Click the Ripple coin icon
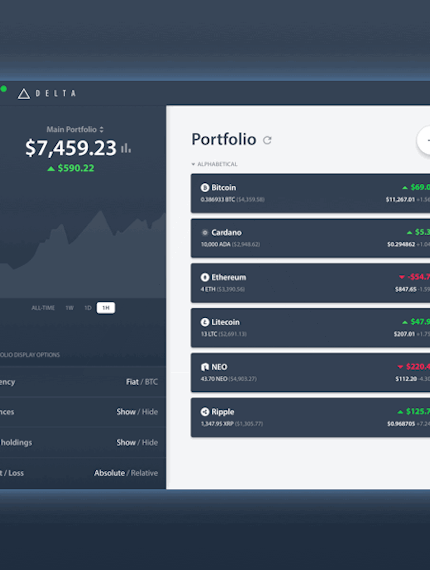The image size is (430, 570). point(205,412)
